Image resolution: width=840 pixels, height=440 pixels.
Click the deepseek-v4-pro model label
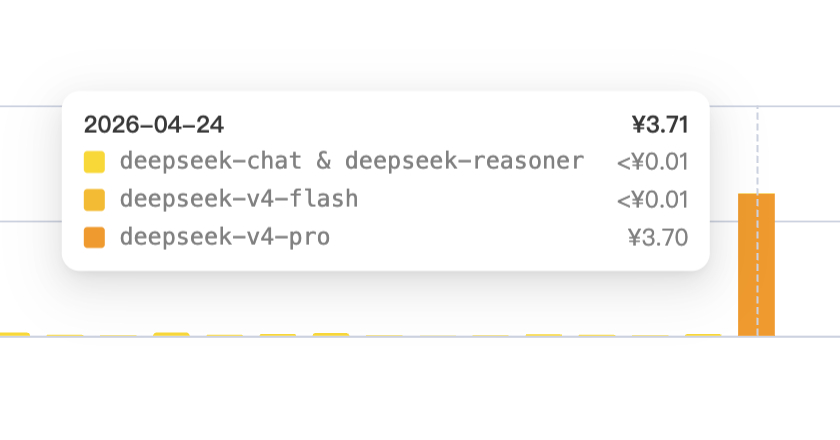[224, 238]
